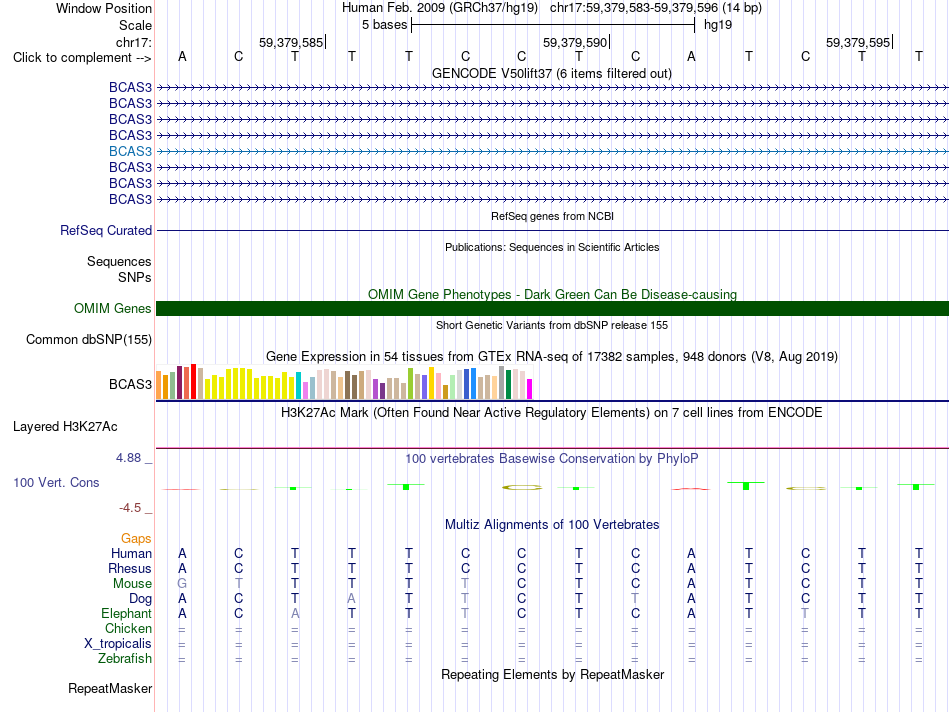Open the 100 Vert. Cons track label
This screenshot has height=712, width=950.
(56, 483)
